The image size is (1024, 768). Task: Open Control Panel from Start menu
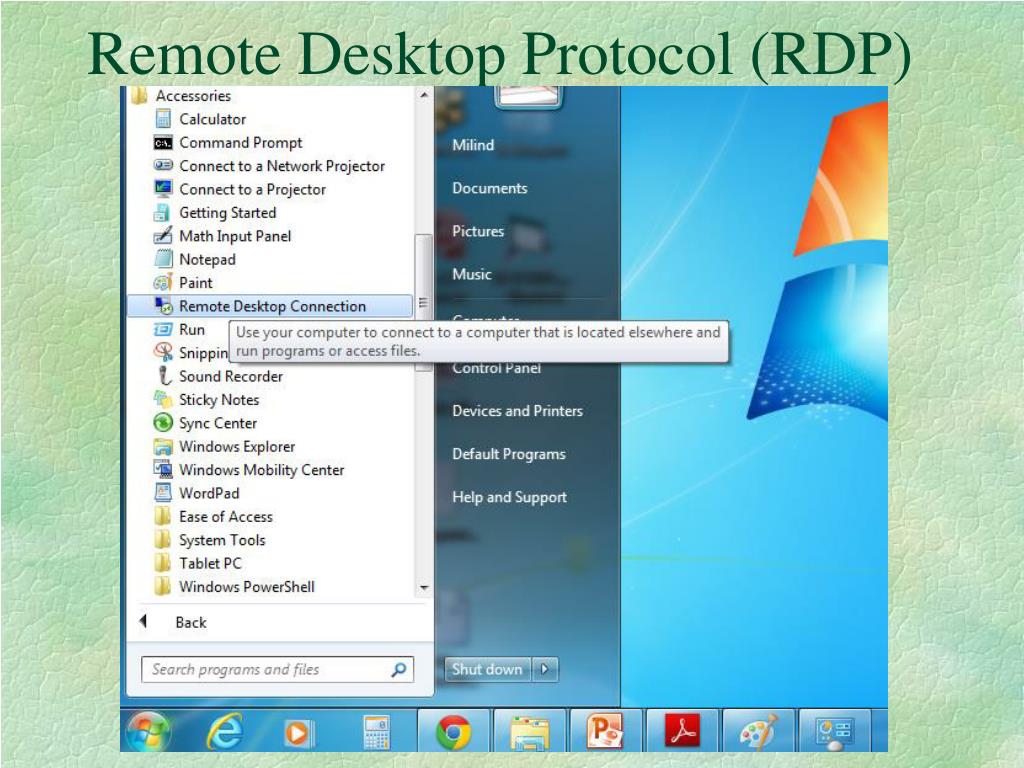[496, 368]
